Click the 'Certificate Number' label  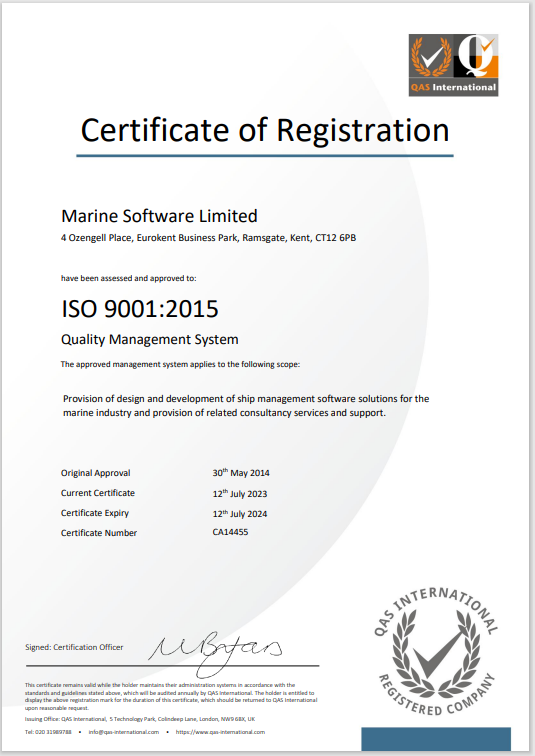point(99,533)
